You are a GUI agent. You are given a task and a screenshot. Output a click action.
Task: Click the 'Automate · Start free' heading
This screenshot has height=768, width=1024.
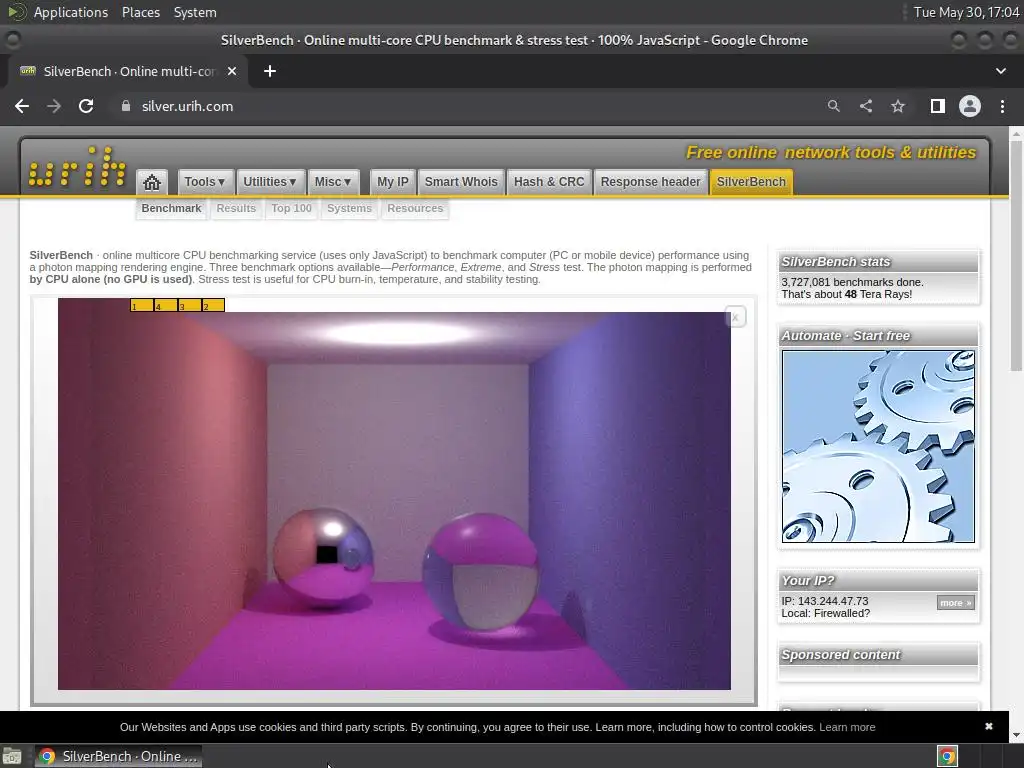pos(846,336)
